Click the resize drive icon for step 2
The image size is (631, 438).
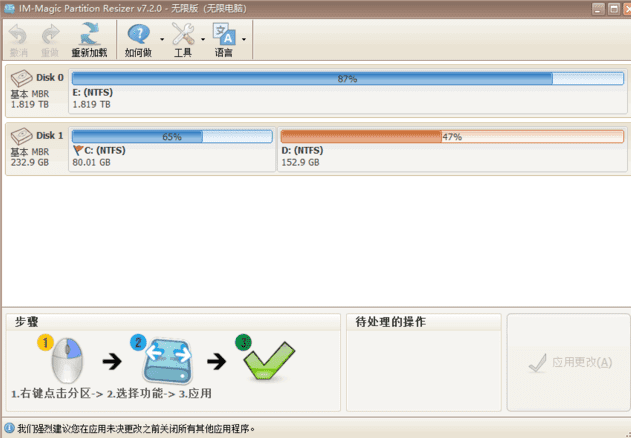click(x=167, y=361)
